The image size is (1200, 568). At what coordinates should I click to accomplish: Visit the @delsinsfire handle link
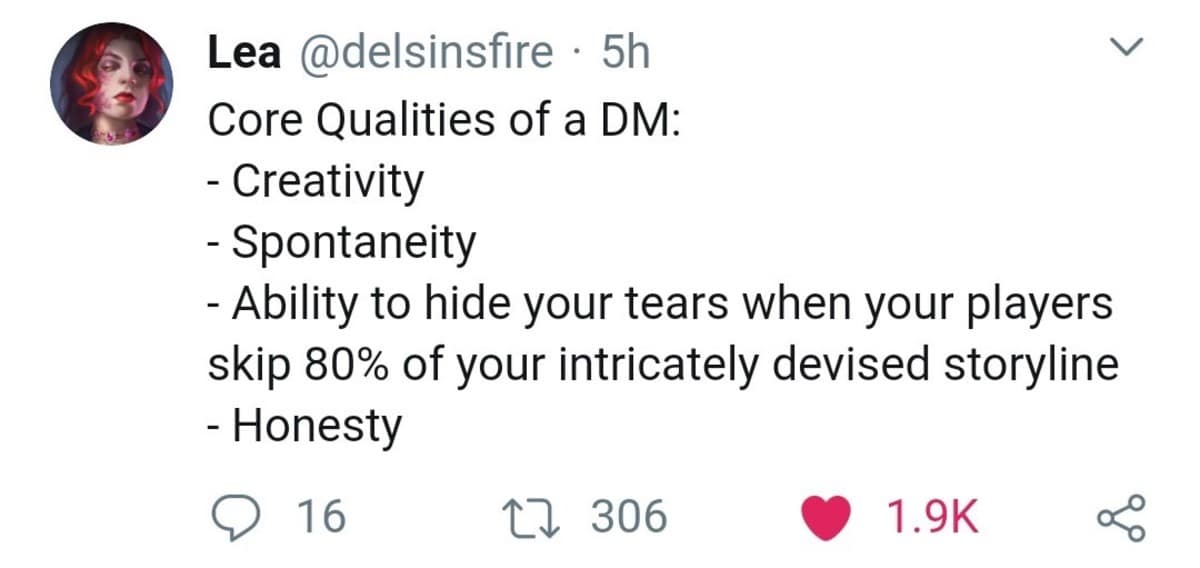(424, 54)
